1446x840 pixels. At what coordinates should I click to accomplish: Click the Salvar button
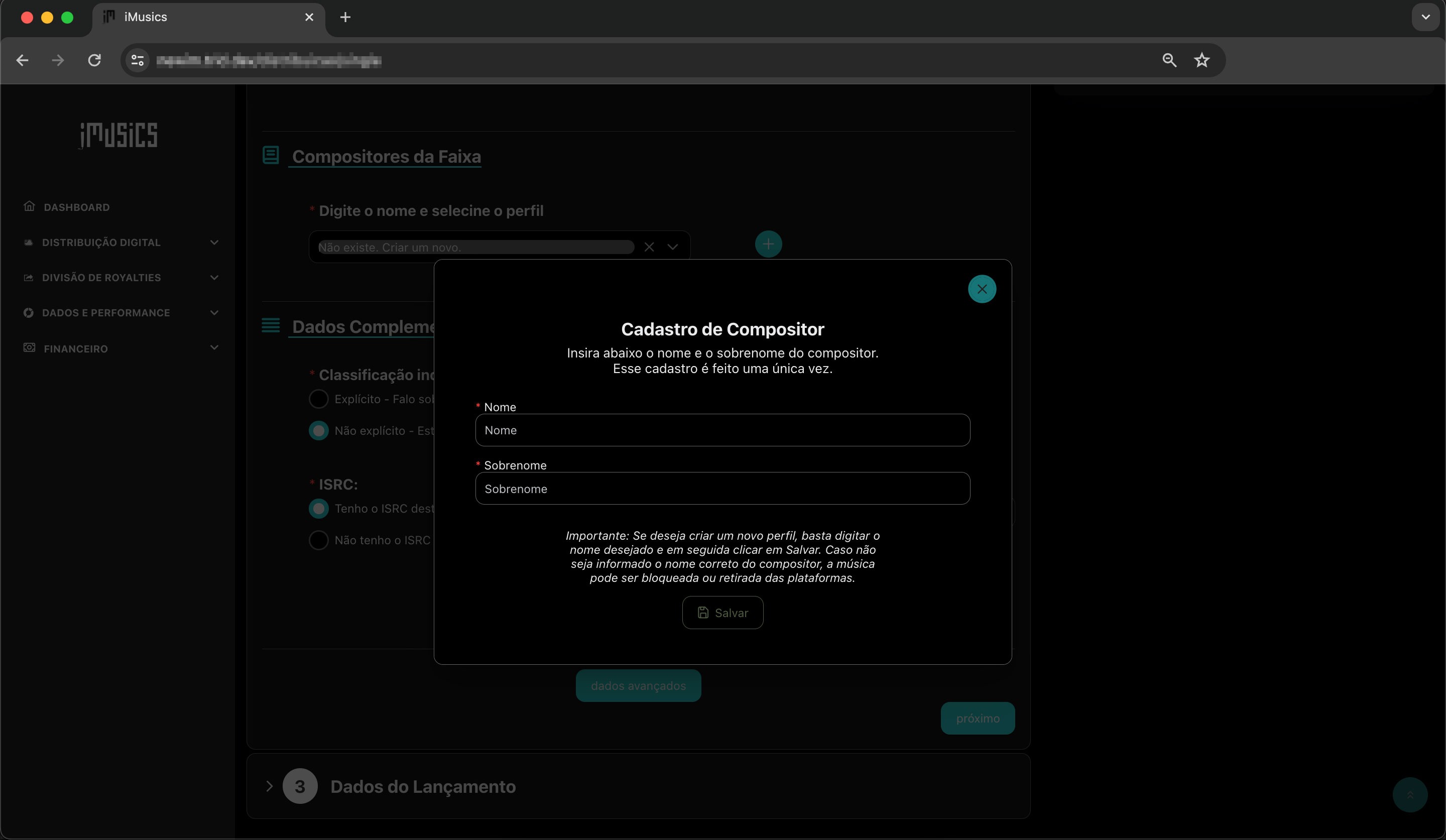coord(722,613)
